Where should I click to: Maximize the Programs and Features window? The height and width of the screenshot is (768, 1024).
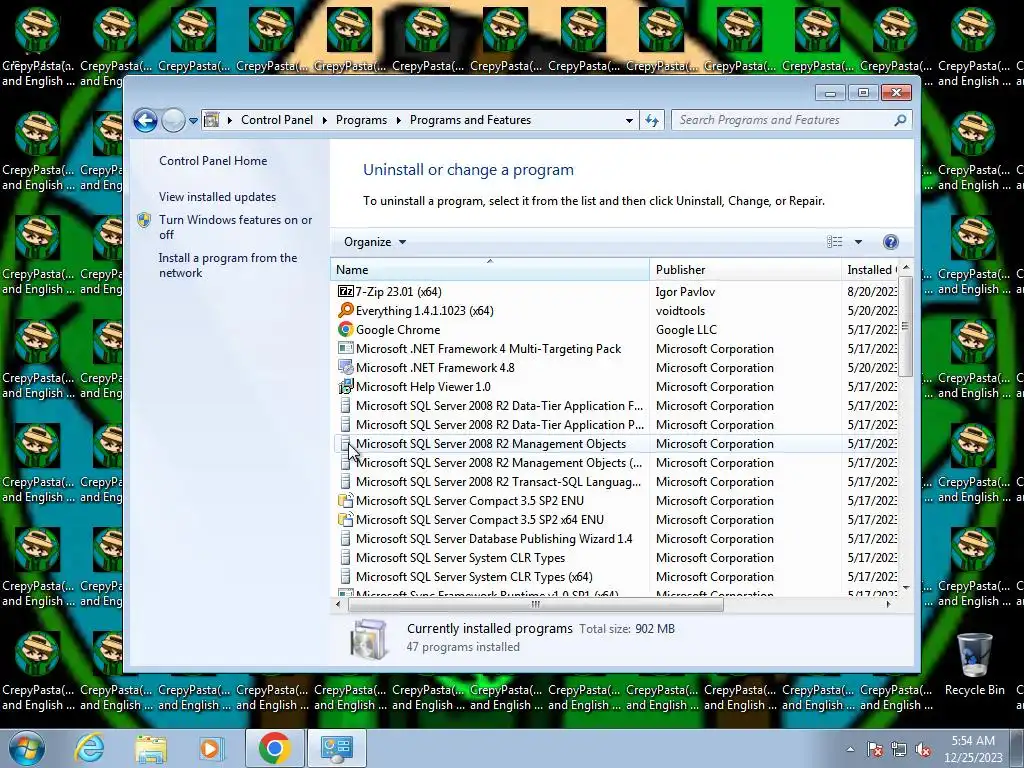pyautogui.click(x=863, y=93)
